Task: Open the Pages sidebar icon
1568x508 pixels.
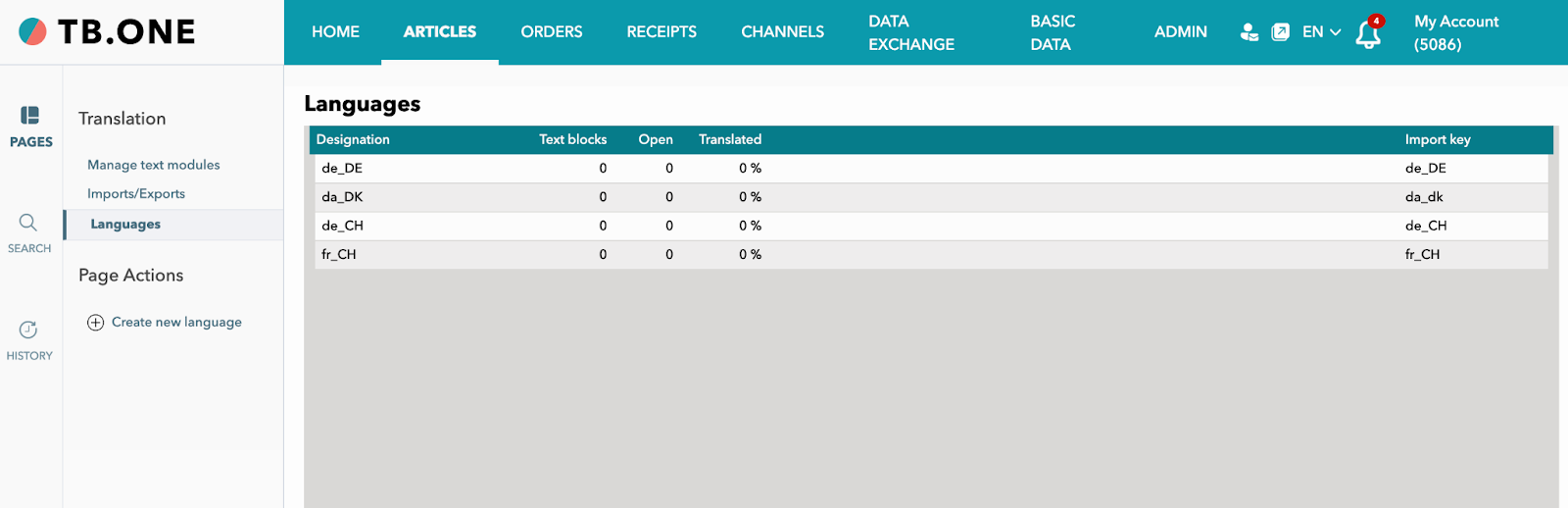Action: [x=30, y=127]
